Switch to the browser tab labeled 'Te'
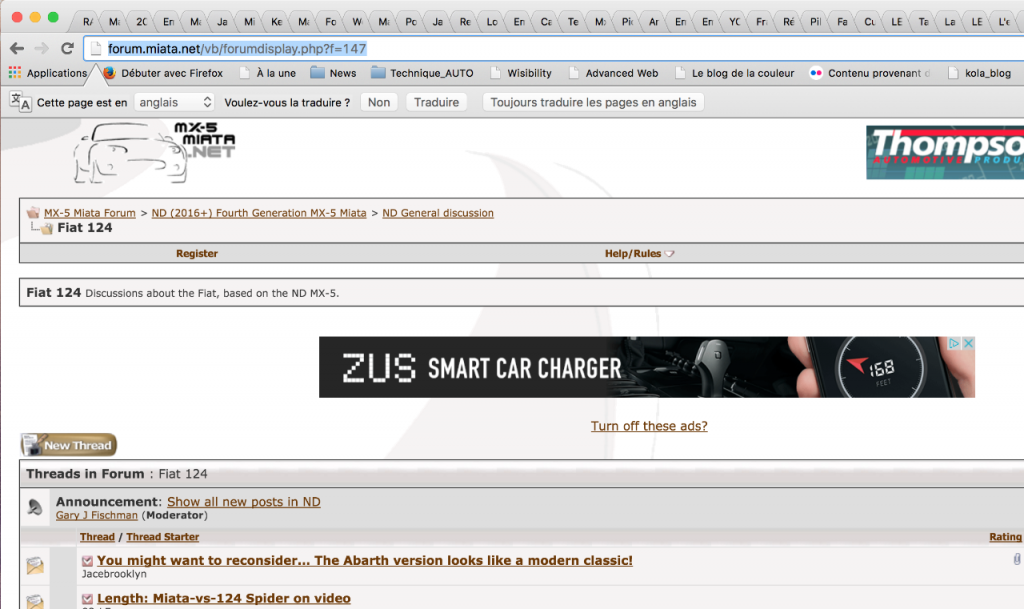Screen dimensions: 1024x609 click(573, 22)
